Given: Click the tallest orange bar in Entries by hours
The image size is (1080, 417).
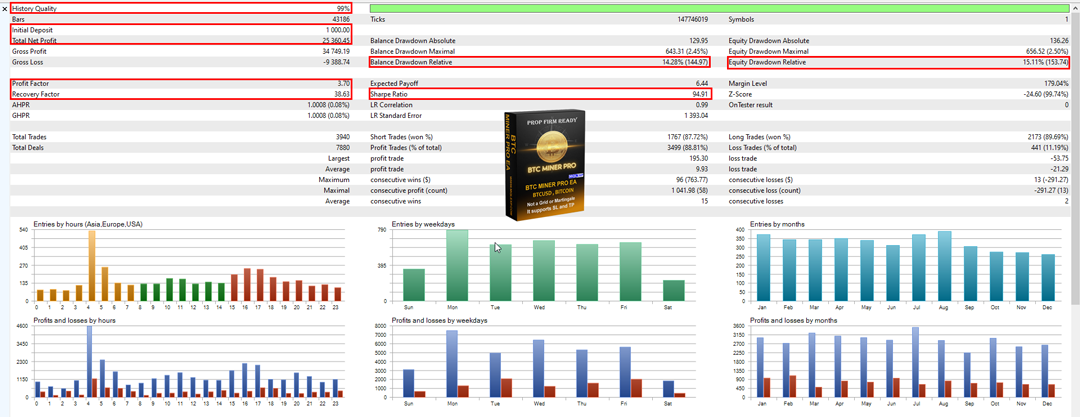Looking at the screenshot, I should (x=92, y=265).
